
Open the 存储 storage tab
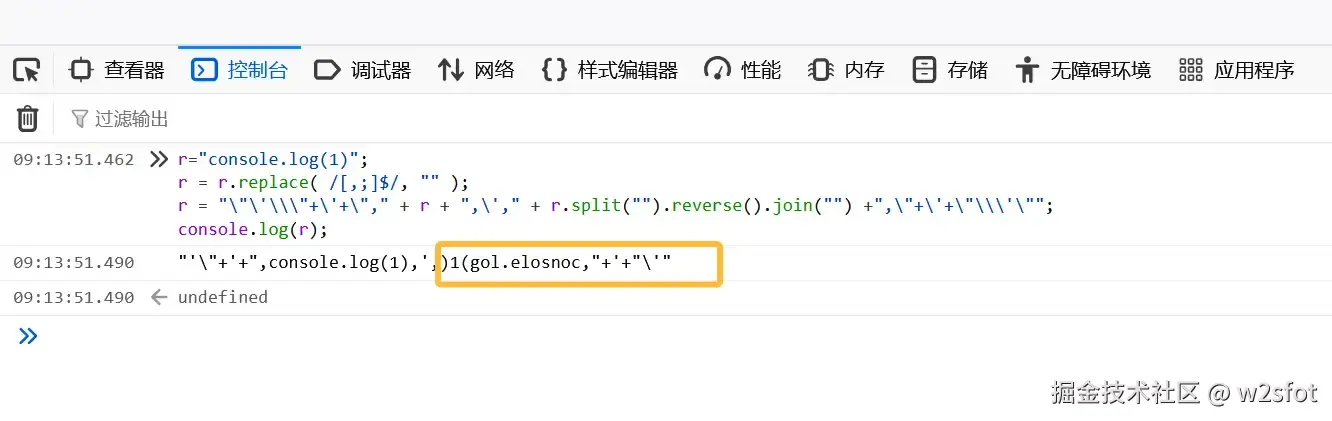[950, 70]
